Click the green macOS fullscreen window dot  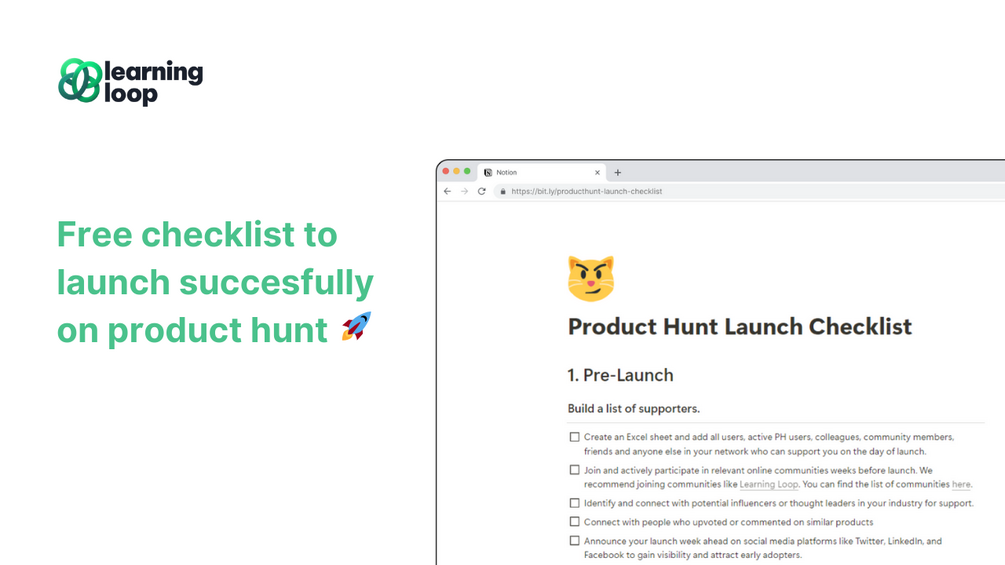pos(467,171)
